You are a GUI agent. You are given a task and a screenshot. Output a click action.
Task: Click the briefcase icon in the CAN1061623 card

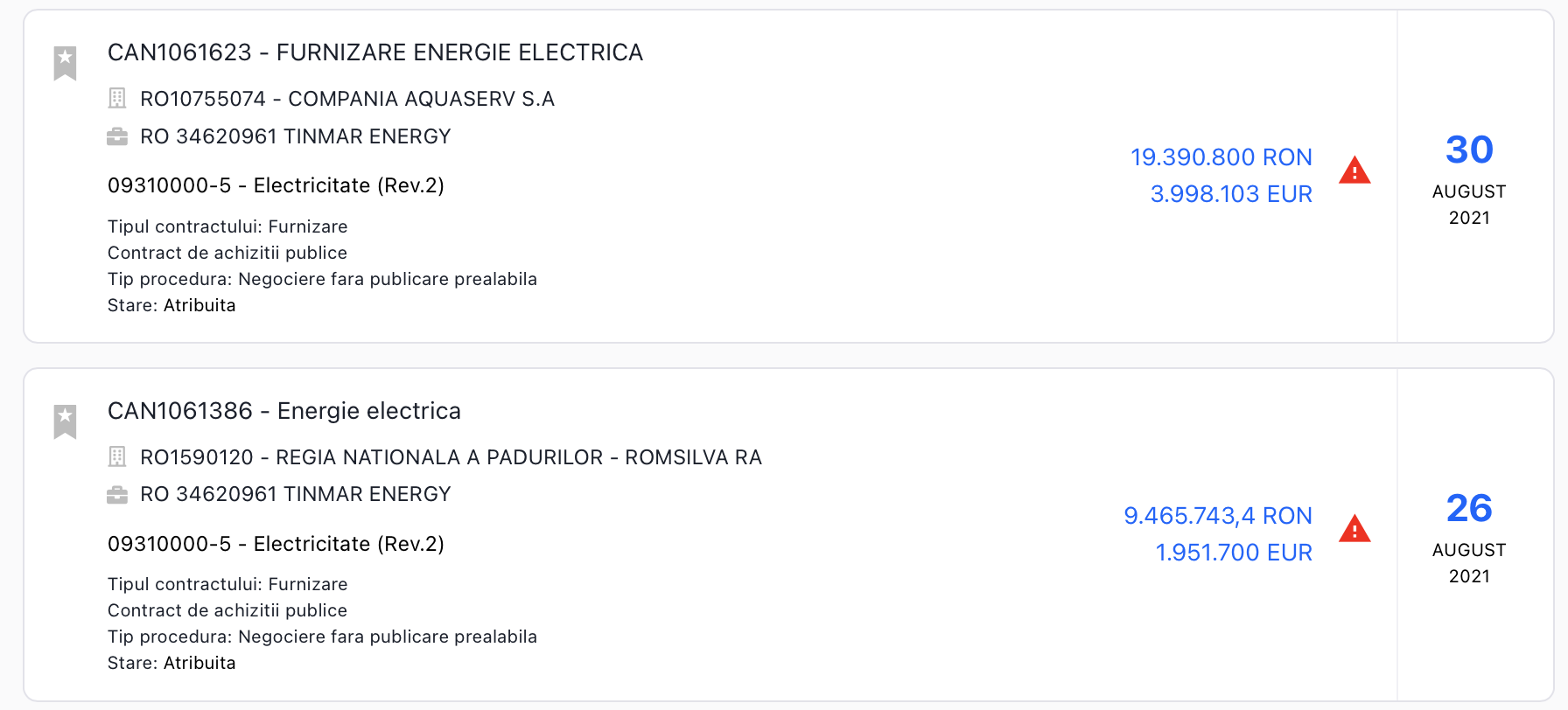pos(117,136)
